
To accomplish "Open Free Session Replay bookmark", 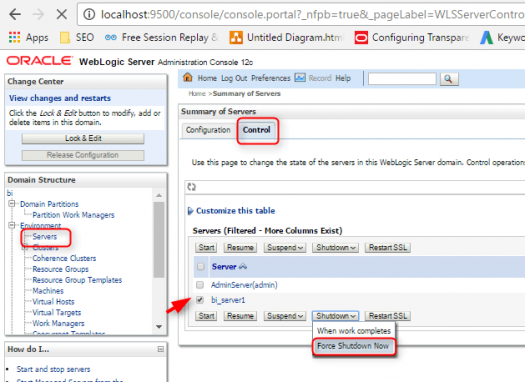I will point(161,37).
